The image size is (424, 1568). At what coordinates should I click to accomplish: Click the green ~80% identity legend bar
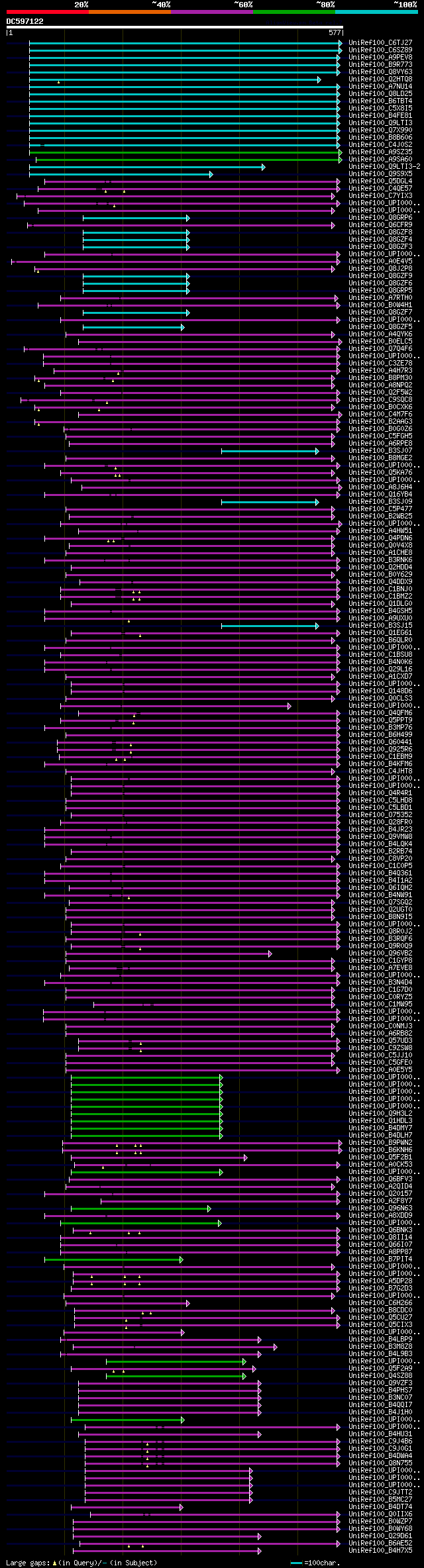[x=293, y=12]
